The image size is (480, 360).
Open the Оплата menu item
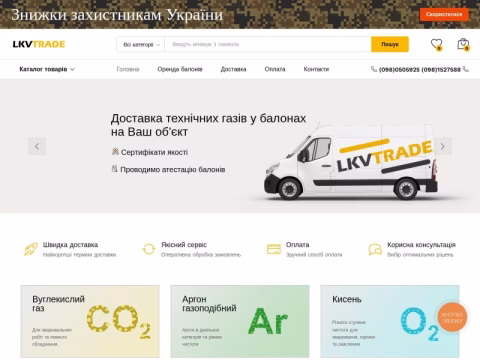(275, 69)
